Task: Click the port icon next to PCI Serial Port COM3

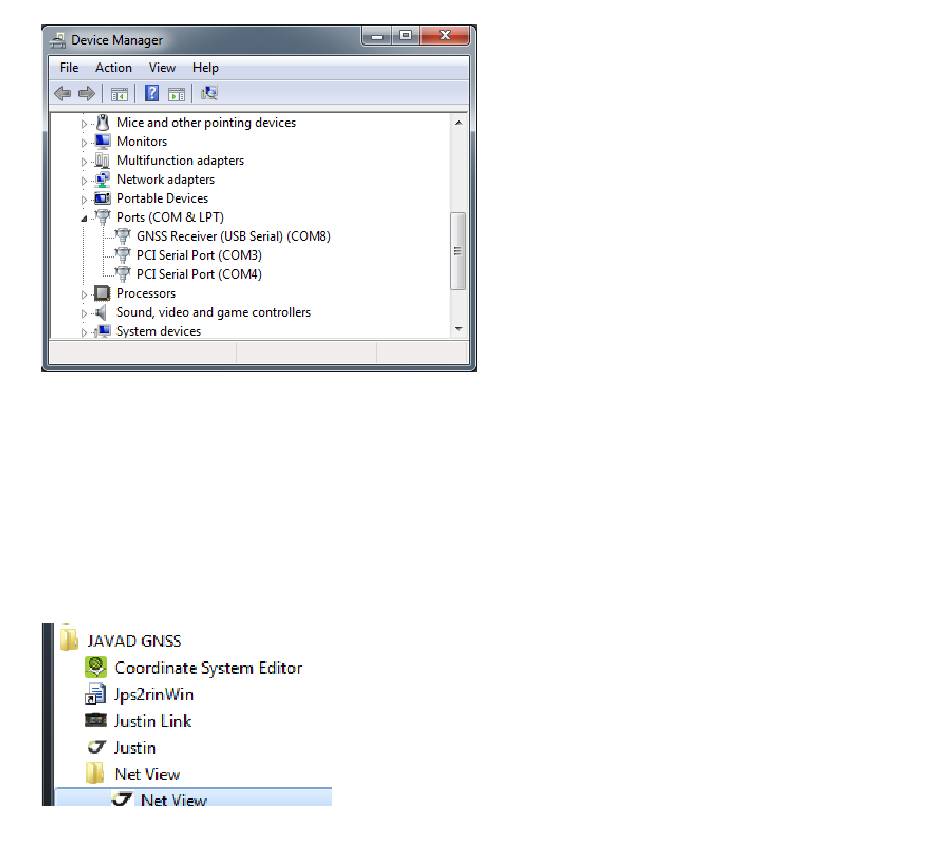Action: [123, 255]
